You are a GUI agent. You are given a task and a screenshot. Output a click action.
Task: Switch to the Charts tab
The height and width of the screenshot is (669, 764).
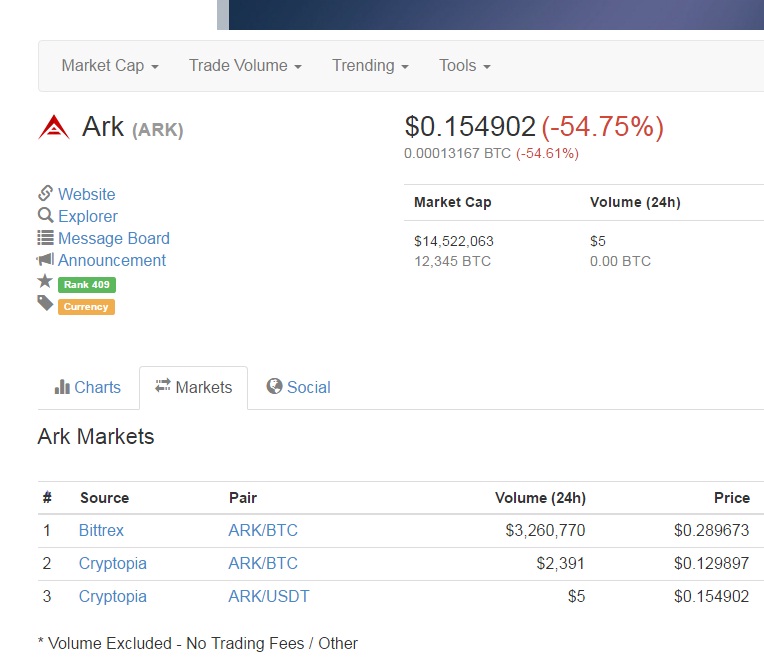point(88,387)
